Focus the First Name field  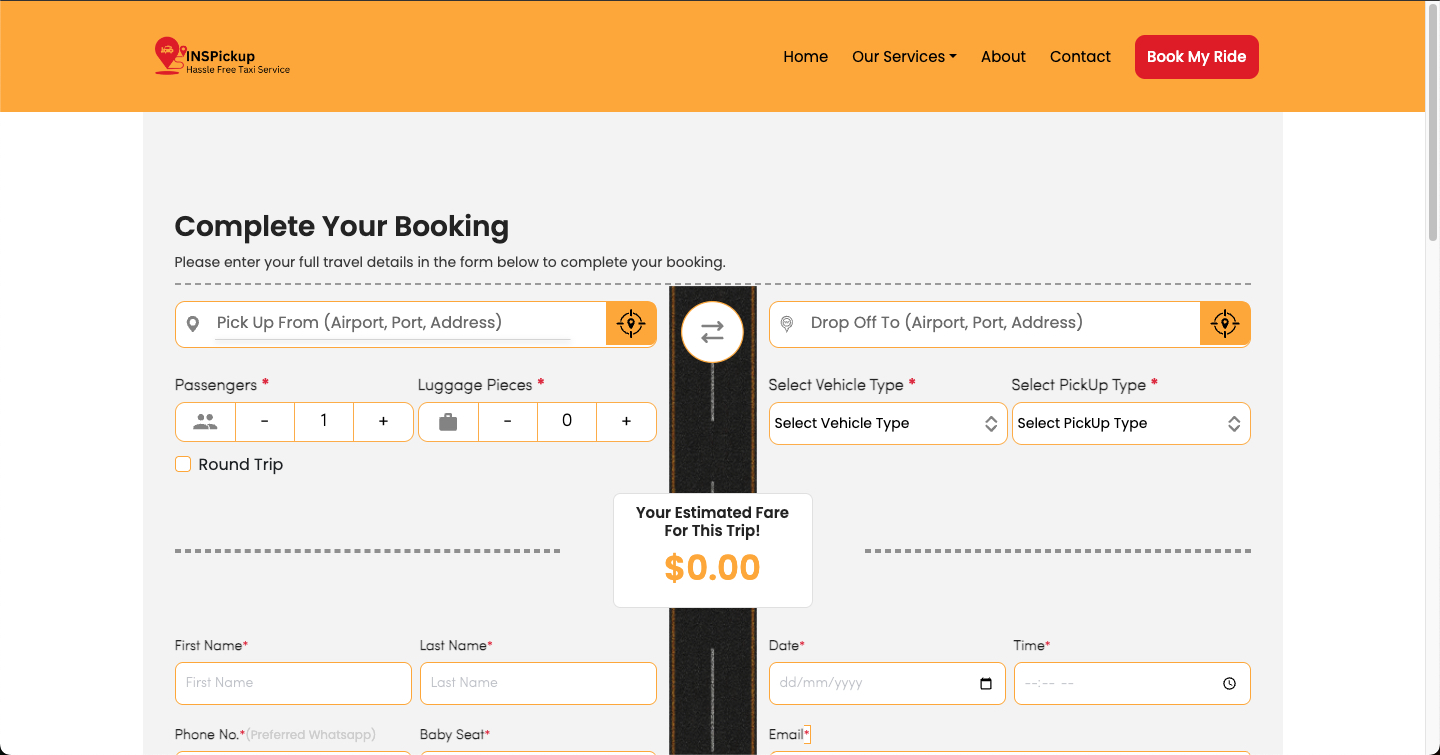(x=293, y=683)
